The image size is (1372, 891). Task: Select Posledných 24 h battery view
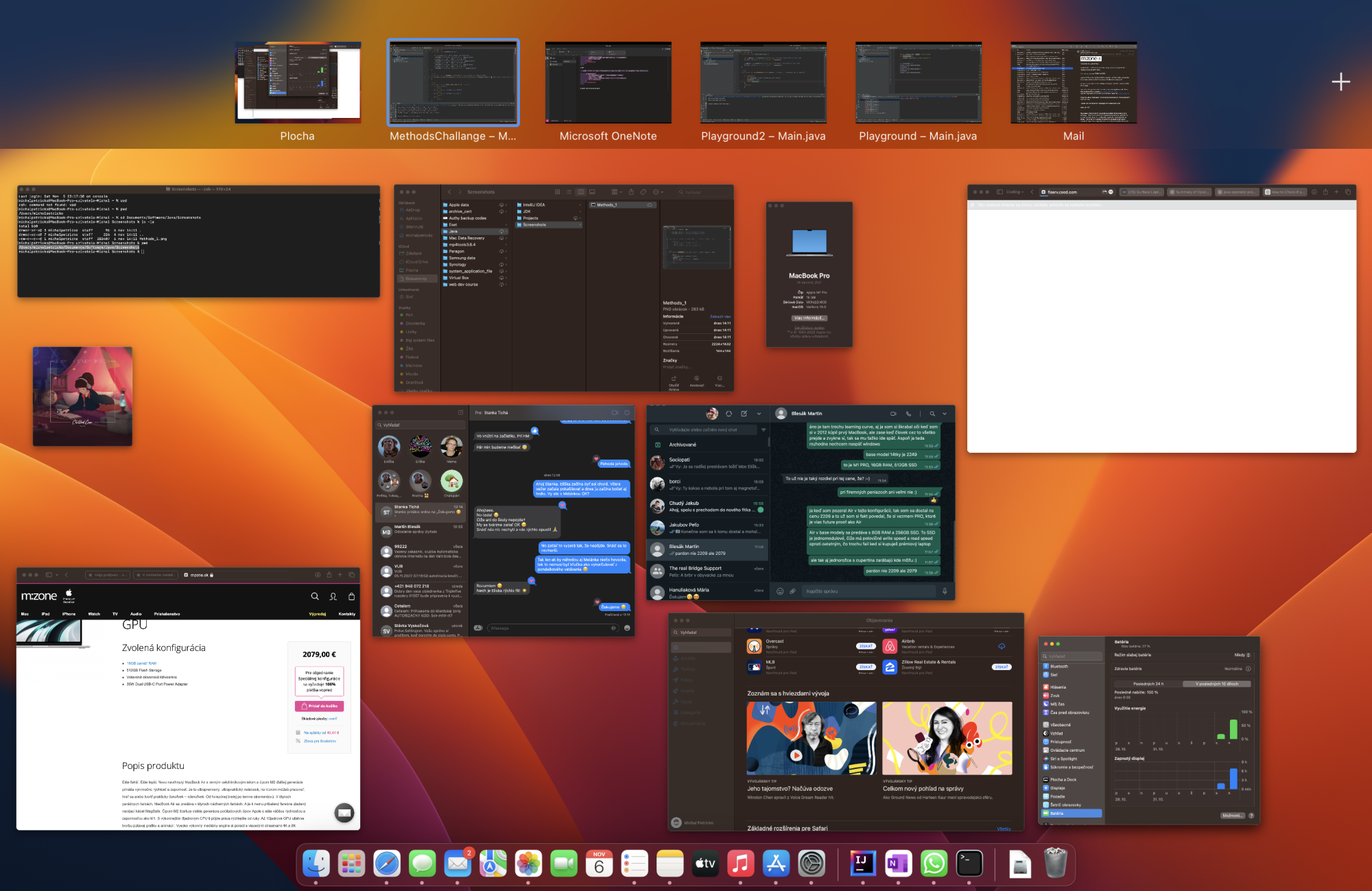coord(1148,684)
